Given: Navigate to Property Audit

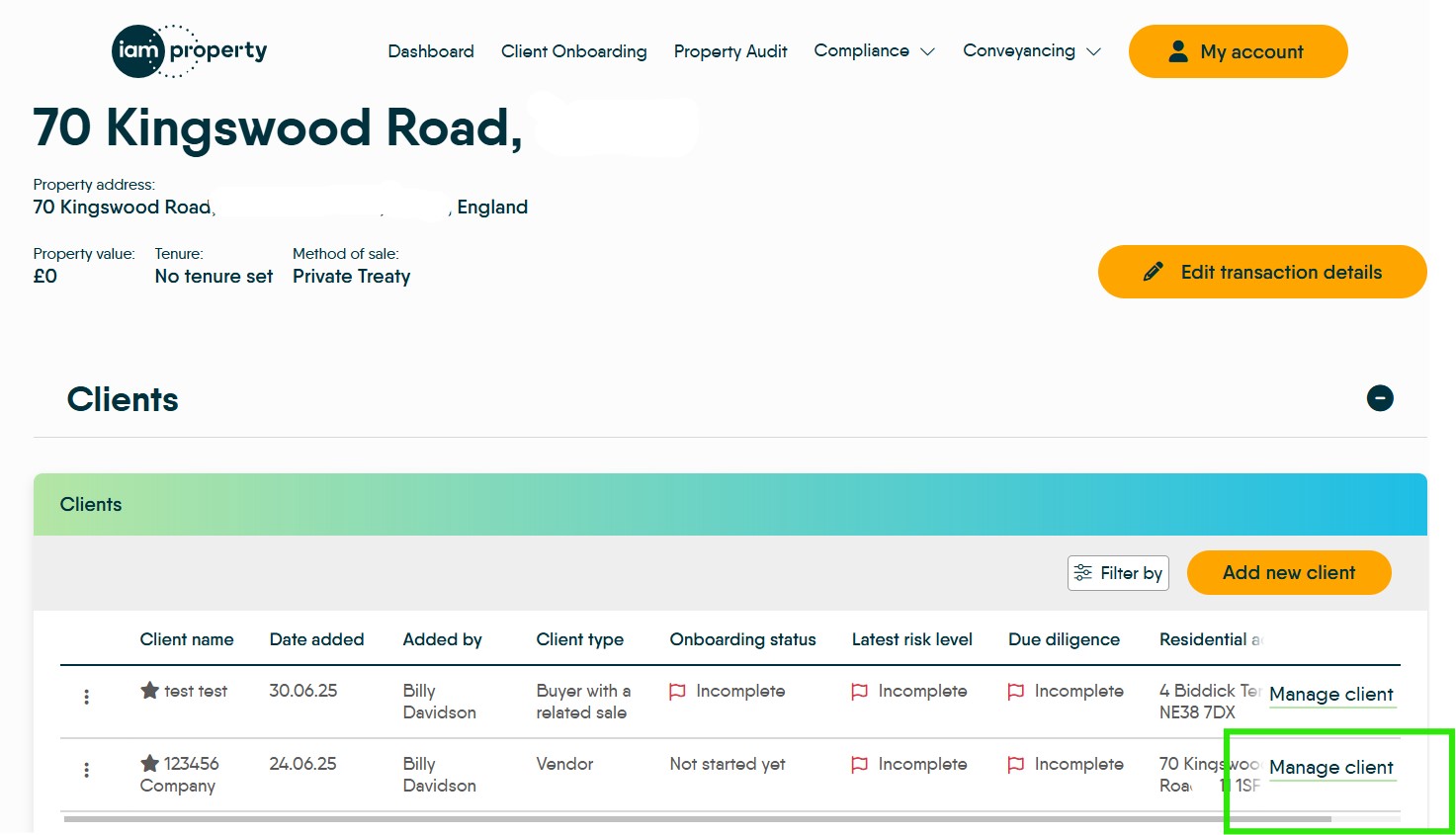Looking at the screenshot, I should tap(730, 51).
